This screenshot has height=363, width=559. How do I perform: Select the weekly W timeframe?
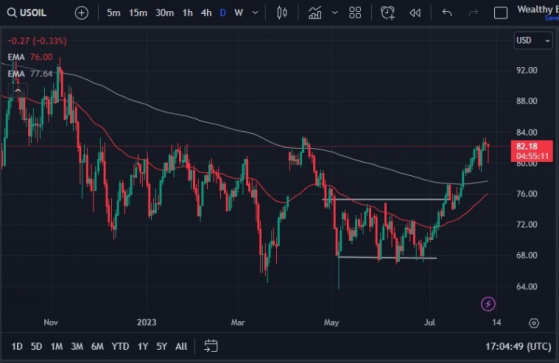coord(239,13)
